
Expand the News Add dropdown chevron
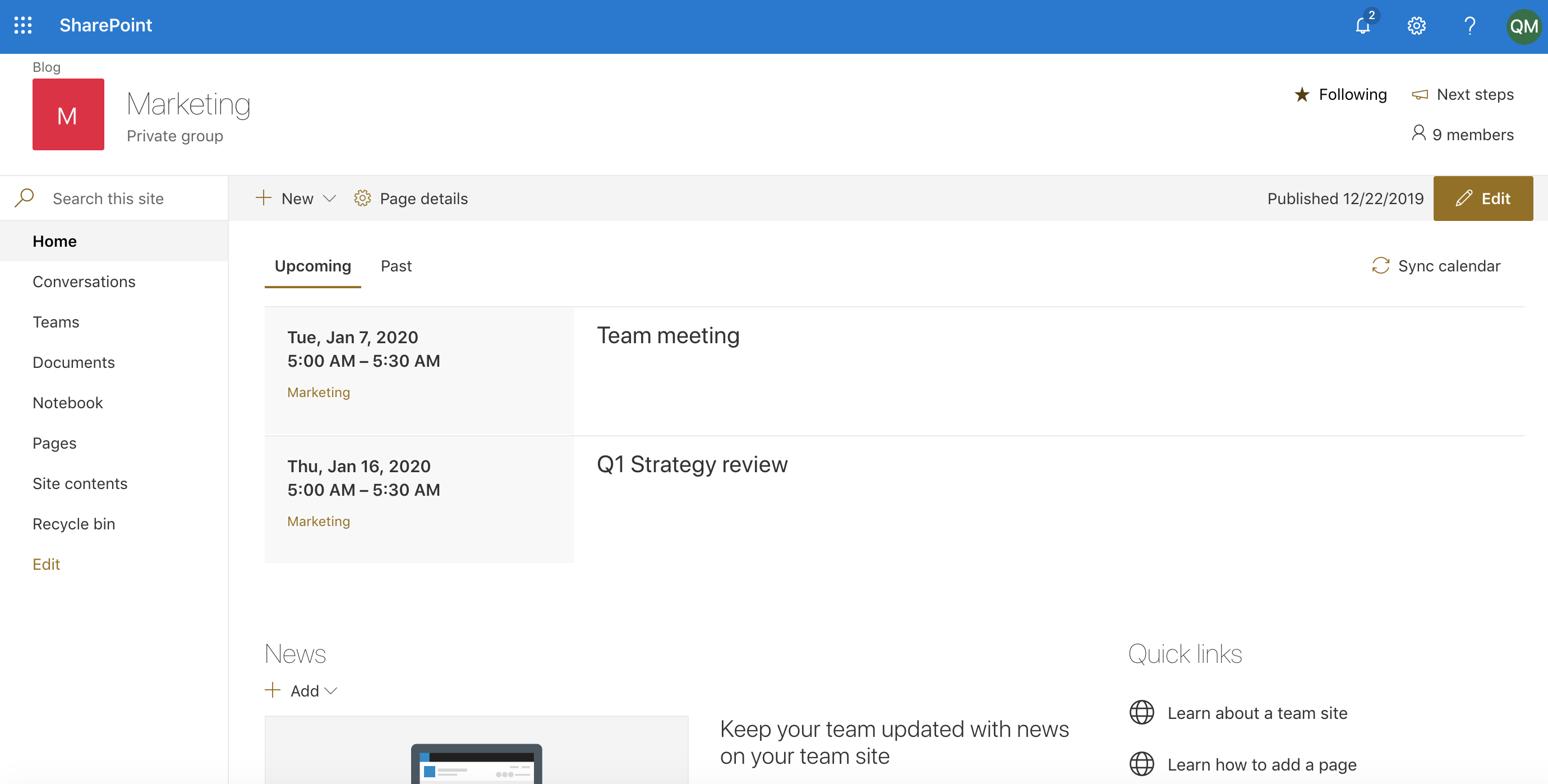(x=330, y=691)
